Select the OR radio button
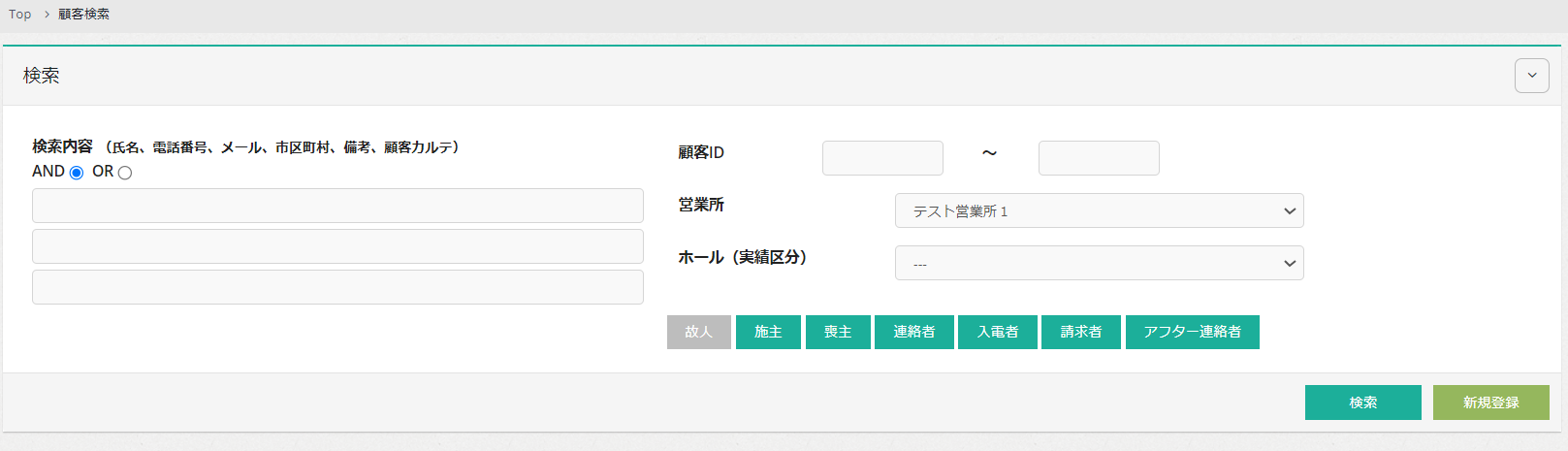The height and width of the screenshot is (451, 1568). point(125,173)
